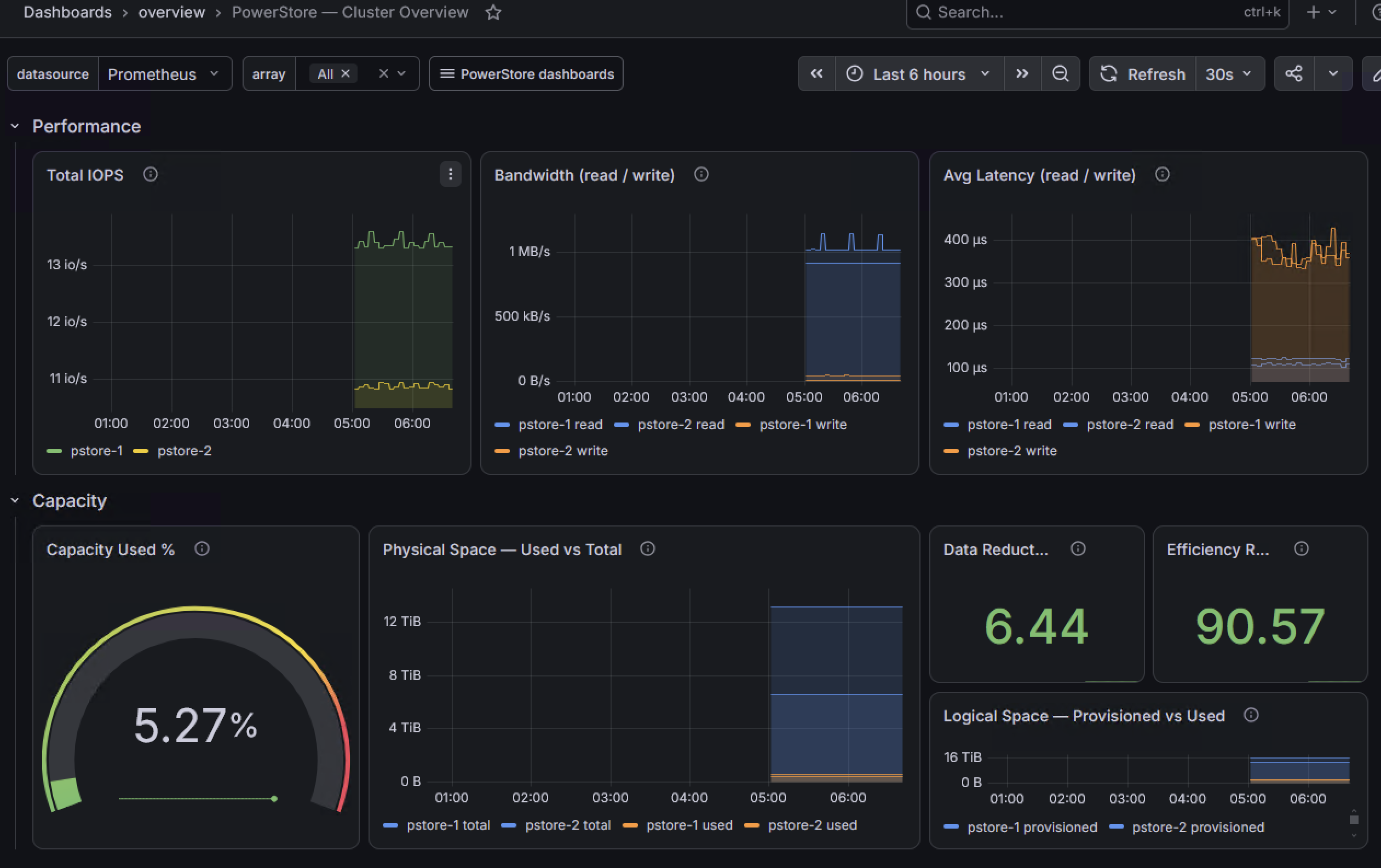Toggle pstore-2 series in Total IOPS legend

pyautogui.click(x=184, y=450)
